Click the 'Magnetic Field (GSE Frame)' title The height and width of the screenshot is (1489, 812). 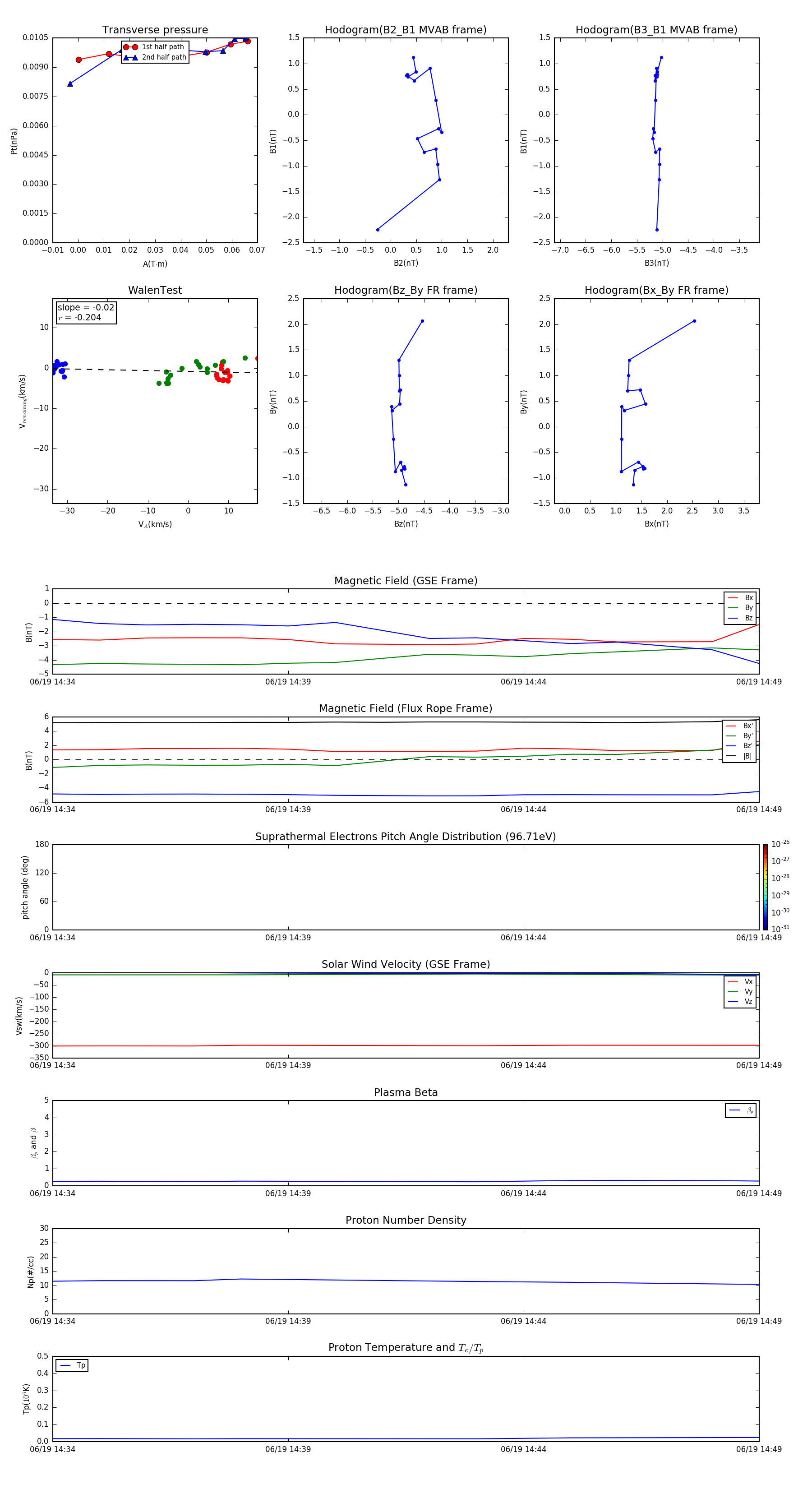406,580
